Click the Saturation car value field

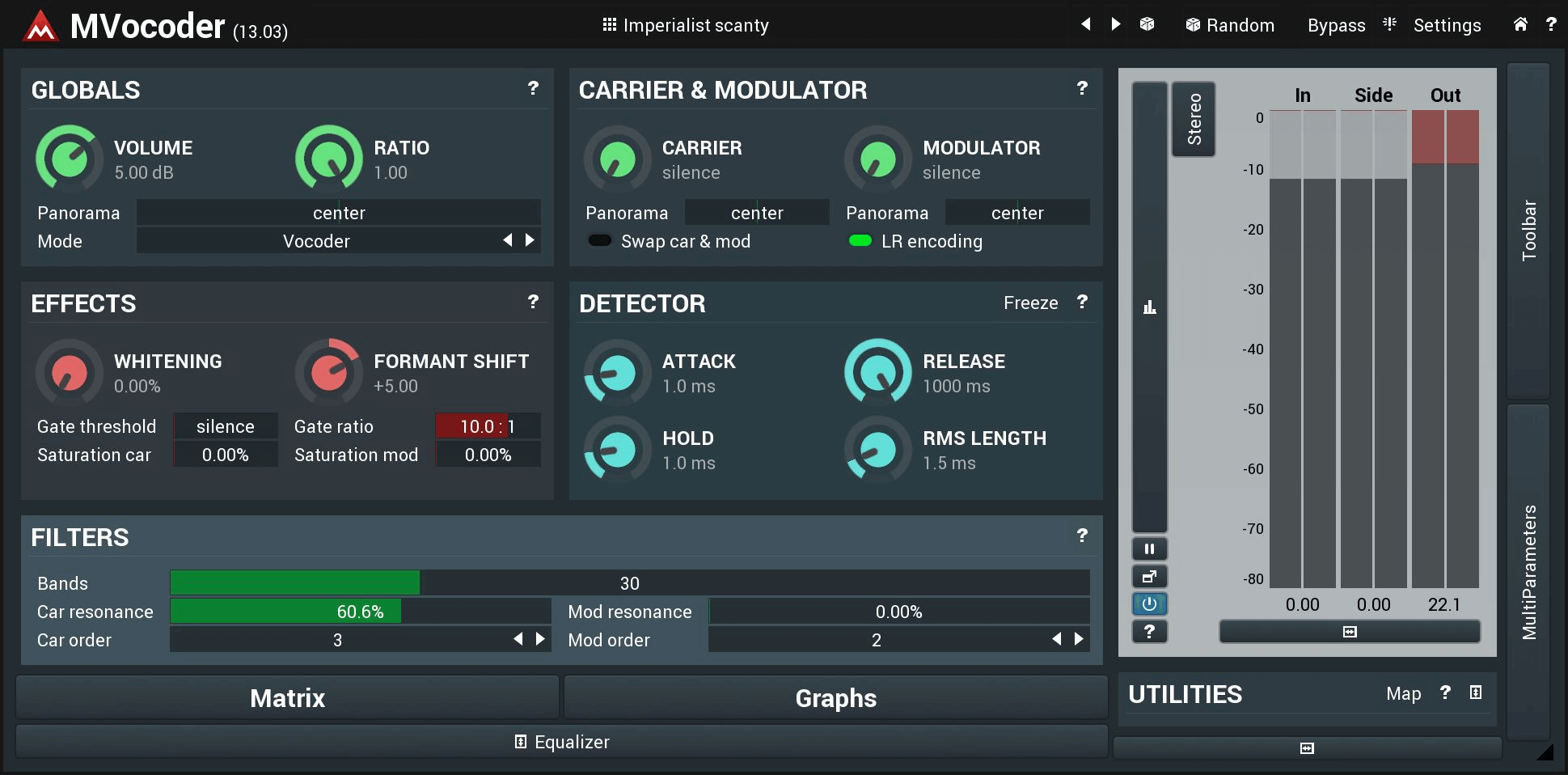(226, 455)
